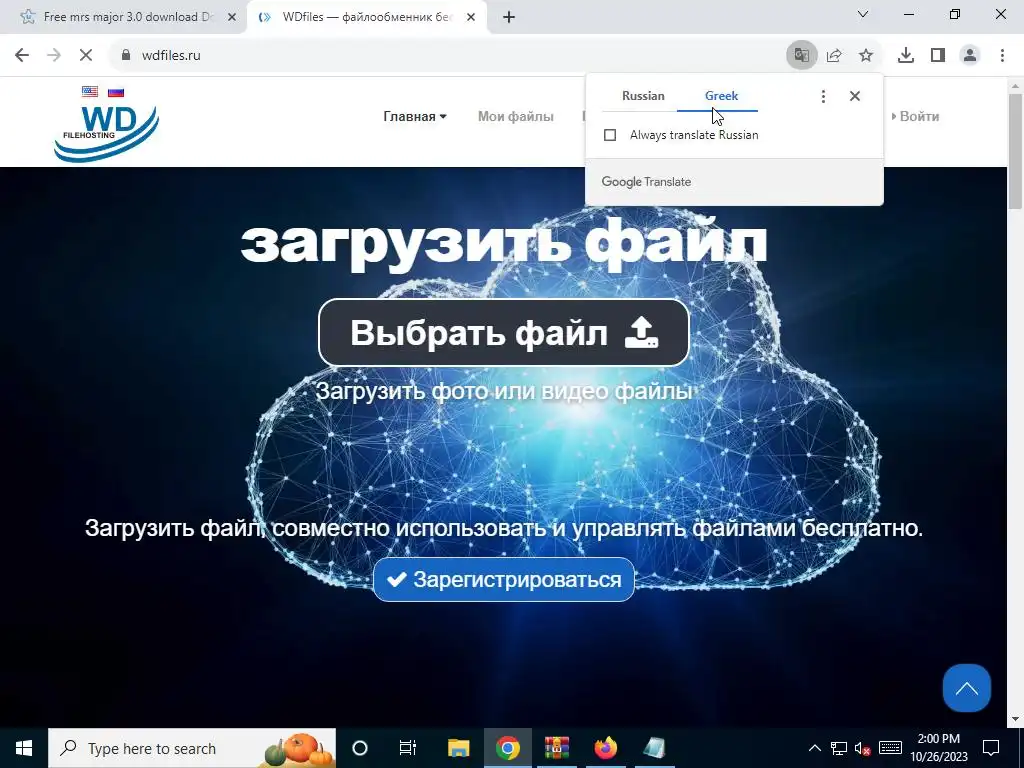The image size is (1024, 768).
Task: Select the US flag language icon
Action: 90,92
